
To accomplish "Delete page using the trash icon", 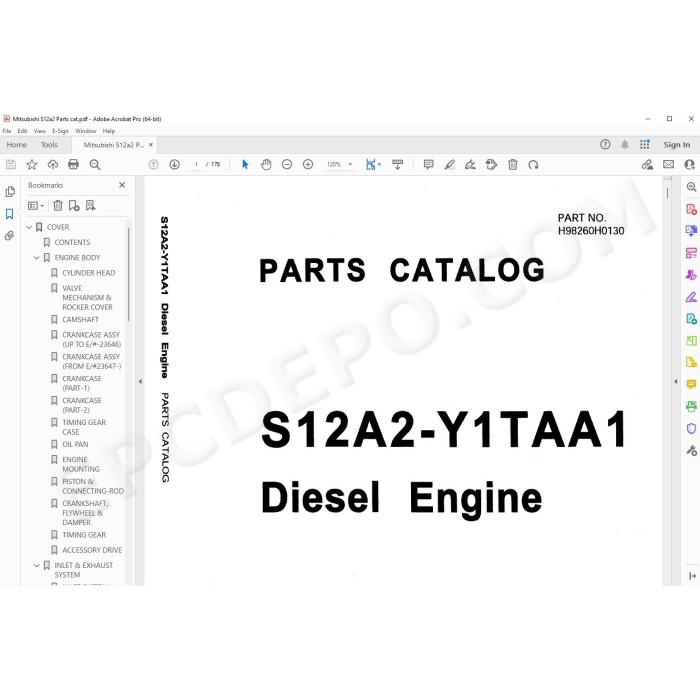I will tap(513, 165).
